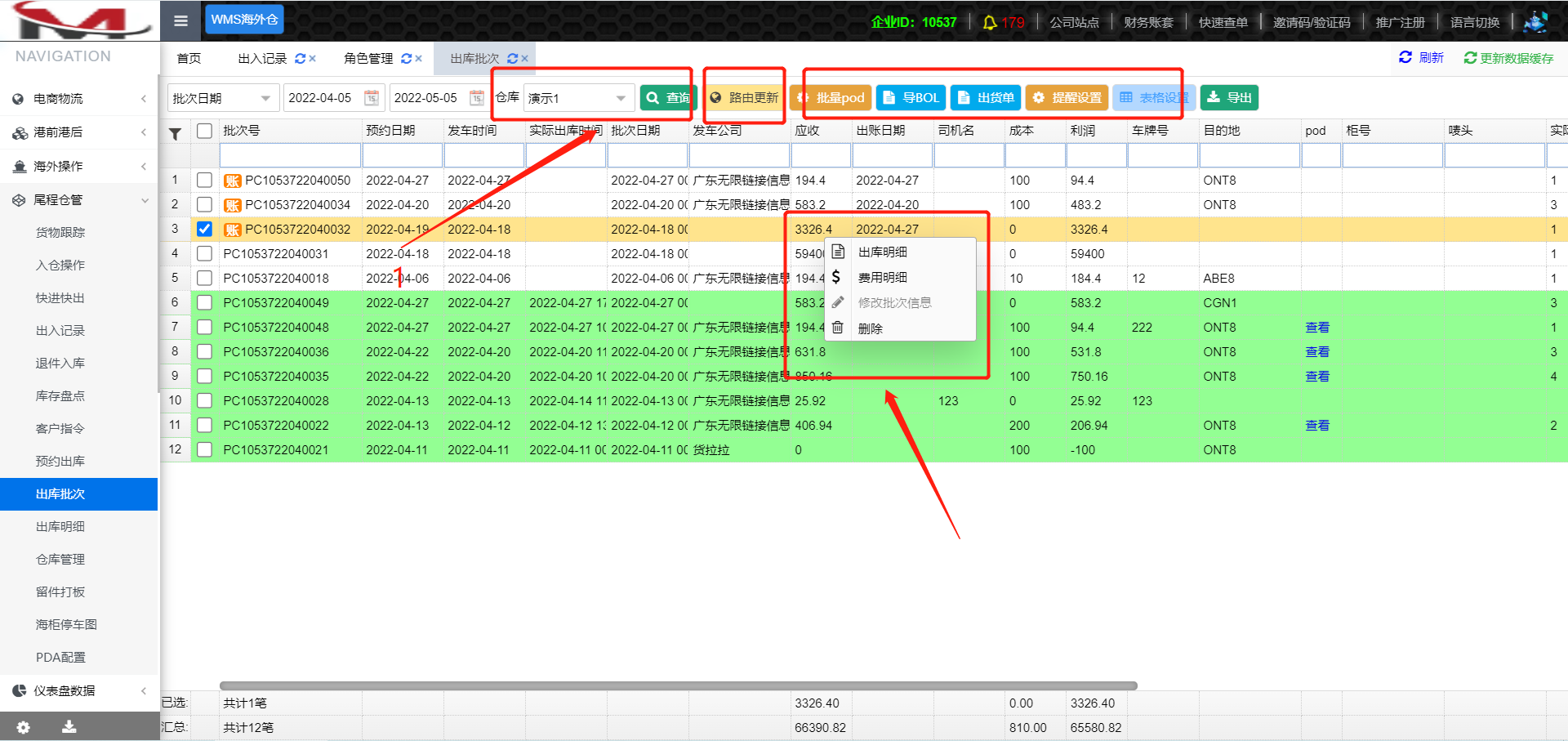This screenshot has height=741, width=1568.
Task: Open the 批次日期 dropdown
Action: [222, 98]
